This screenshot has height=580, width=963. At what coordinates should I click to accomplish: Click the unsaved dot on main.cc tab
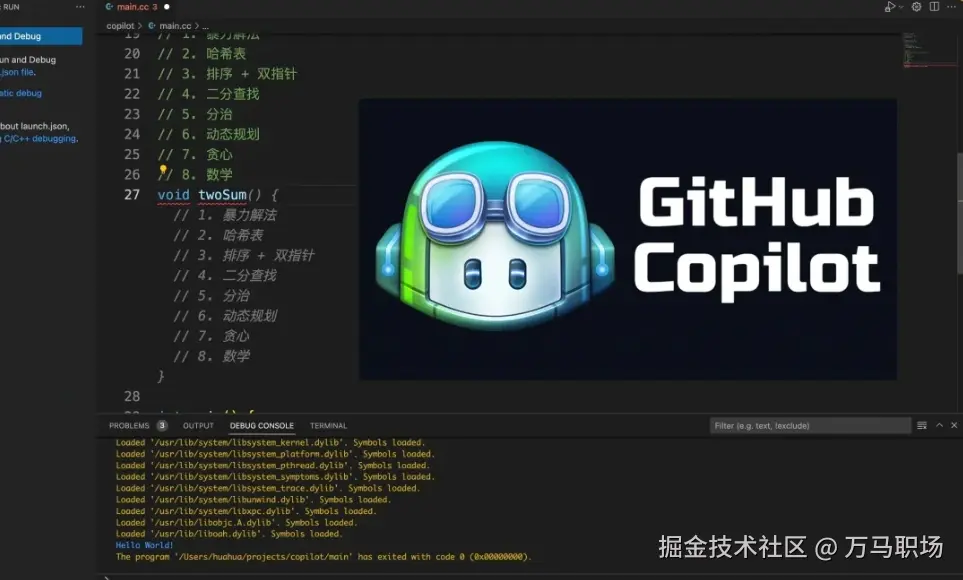point(166,7)
